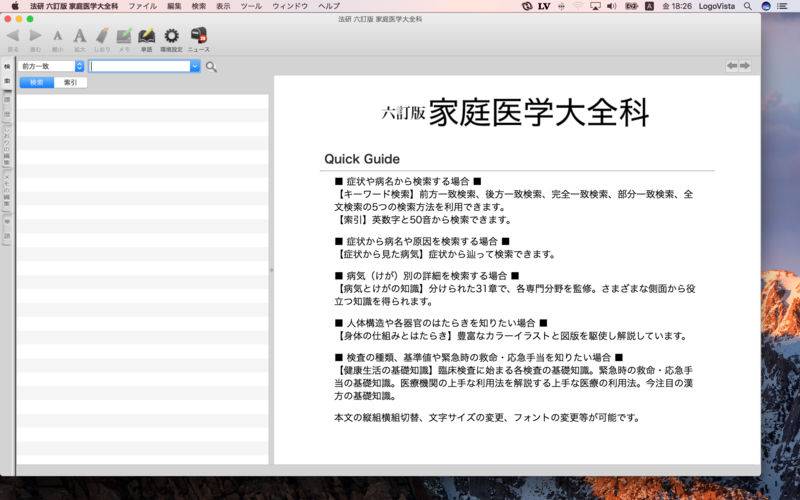Enlarge text with the large A (拡大) icon

[80, 36]
